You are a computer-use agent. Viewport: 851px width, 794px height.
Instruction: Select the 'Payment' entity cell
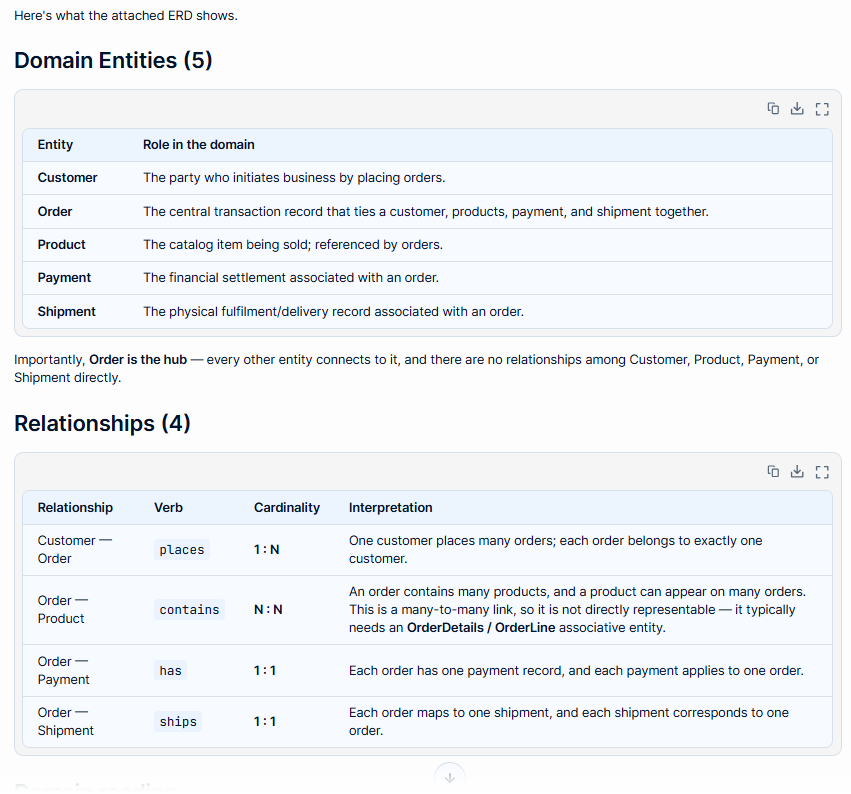click(64, 278)
